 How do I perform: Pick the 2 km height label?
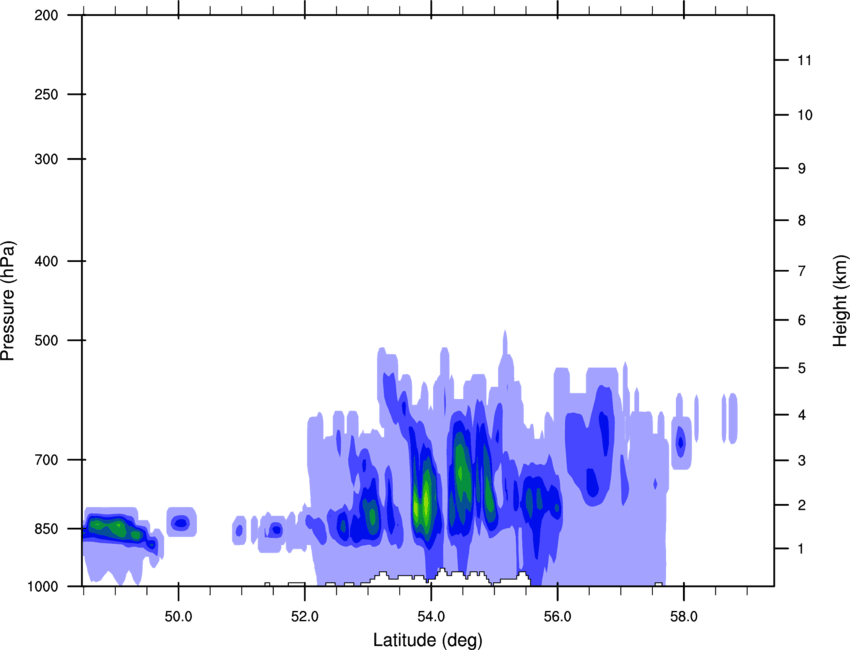tap(802, 505)
